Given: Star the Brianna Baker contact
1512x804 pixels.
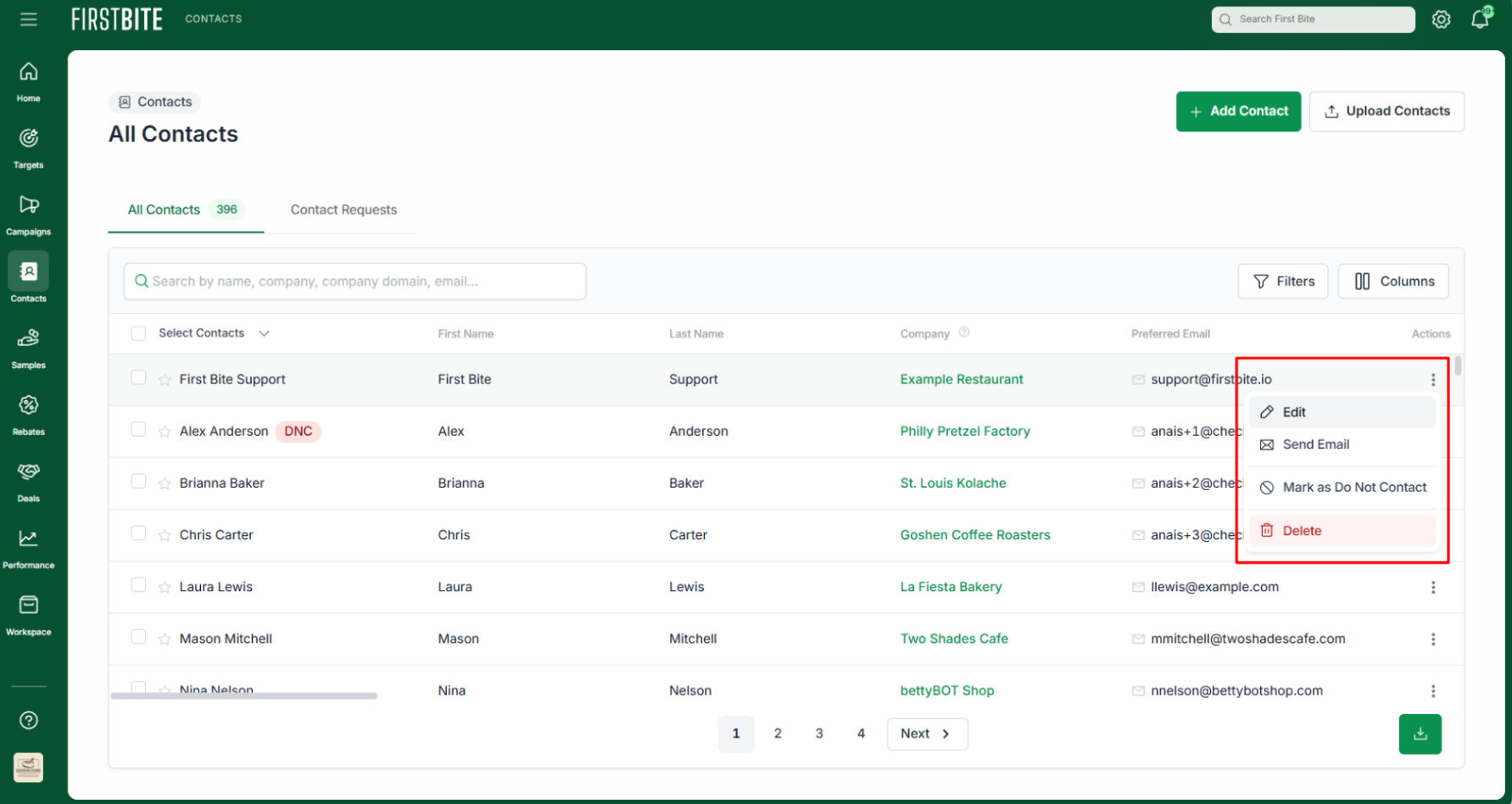Looking at the screenshot, I should tap(165, 483).
